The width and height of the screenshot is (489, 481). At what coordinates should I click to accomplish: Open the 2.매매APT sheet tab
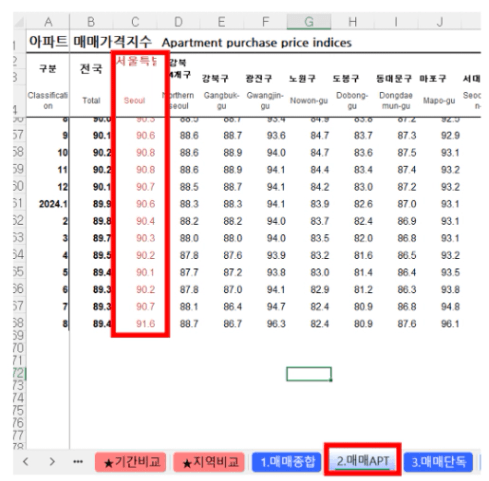(363, 461)
